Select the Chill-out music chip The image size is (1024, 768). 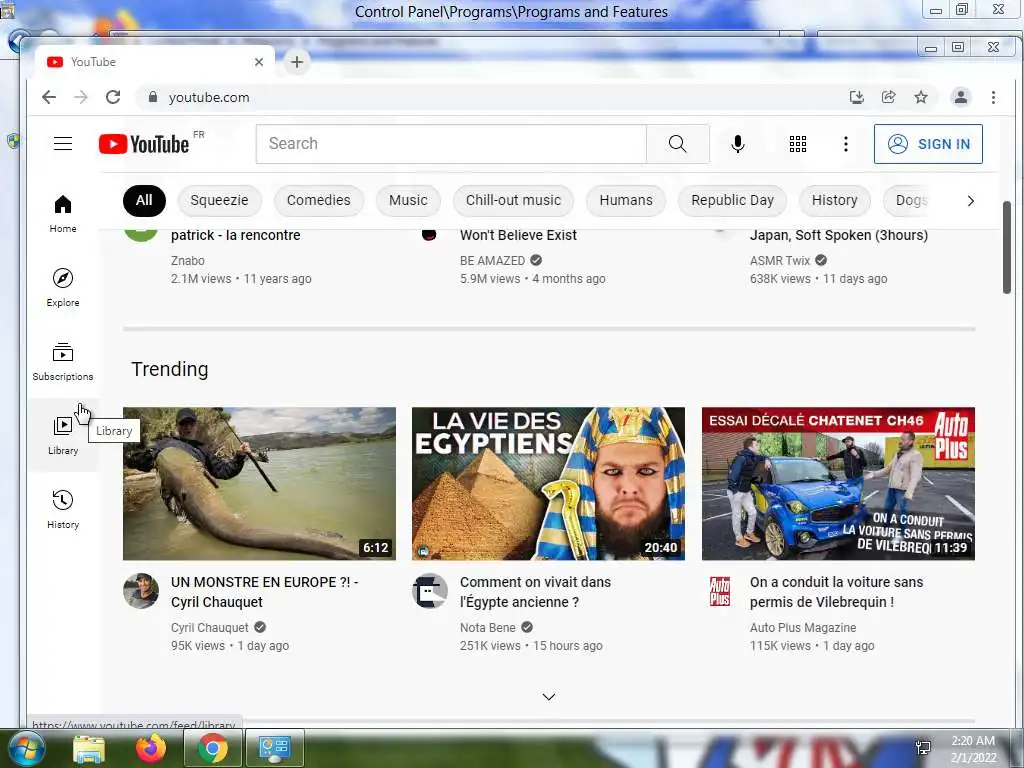[513, 200]
